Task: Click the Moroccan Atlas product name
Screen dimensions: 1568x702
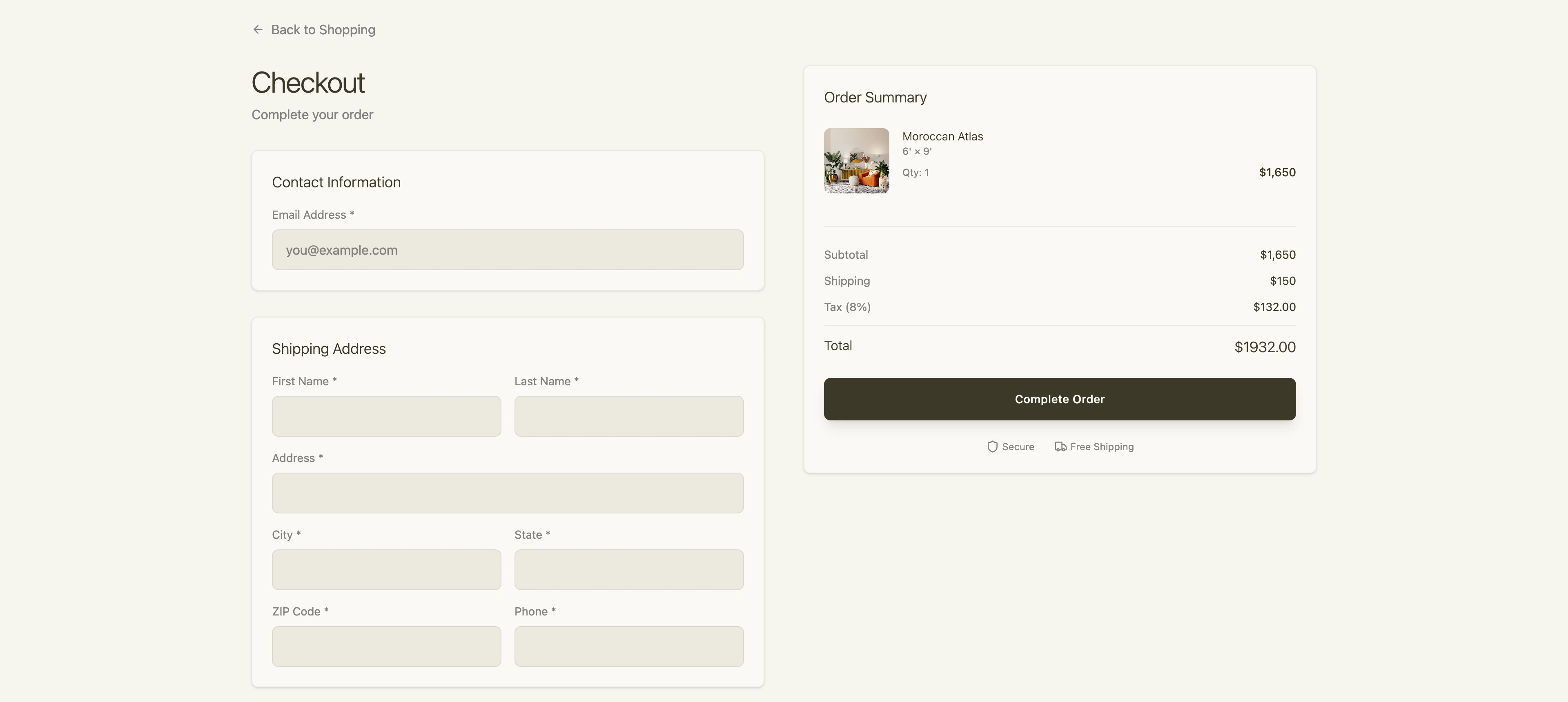Action: [942, 136]
